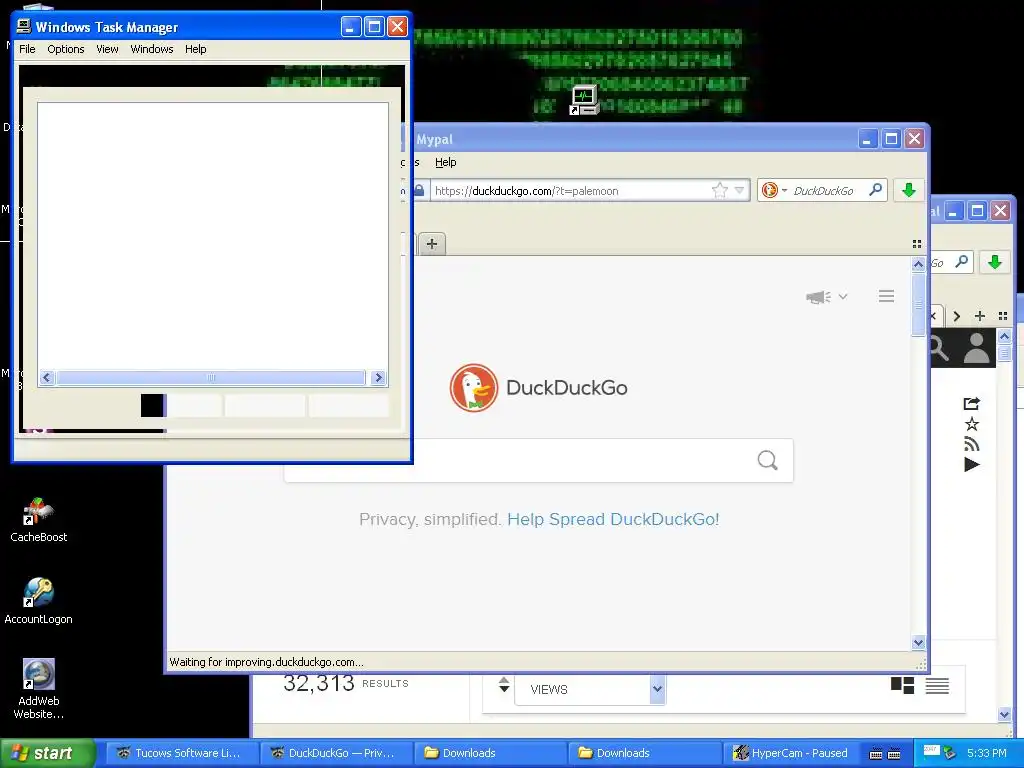Click the user profile icon on Tucows page
The image size is (1024, 768).
coord(976,348)
